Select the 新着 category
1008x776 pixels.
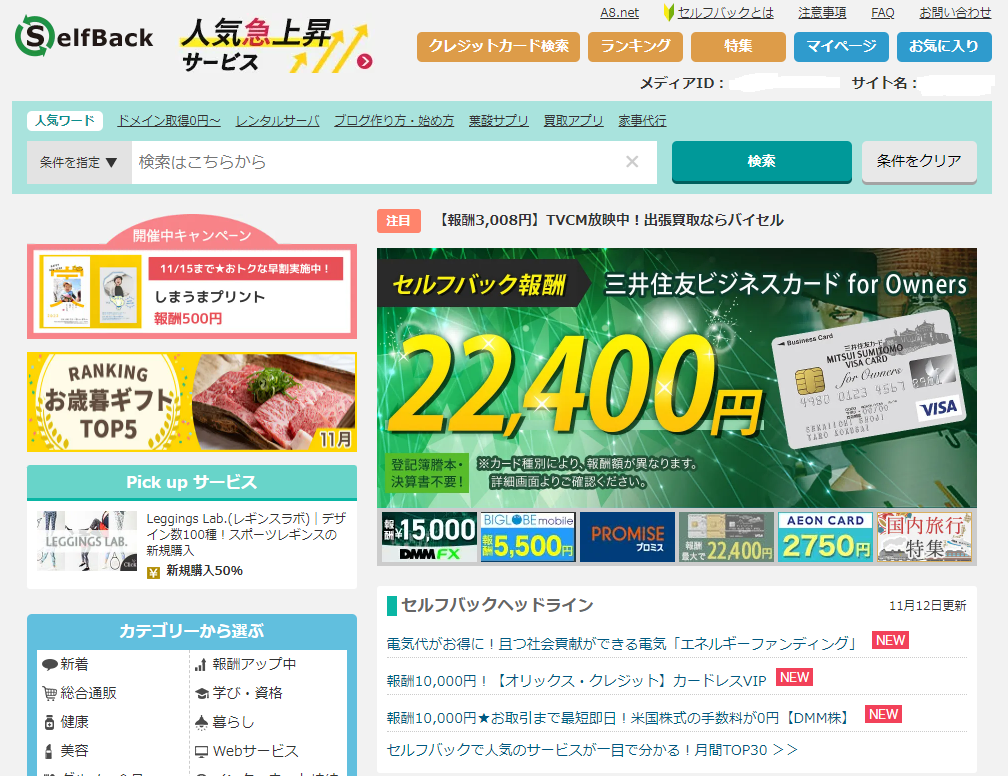coord(66,664)
